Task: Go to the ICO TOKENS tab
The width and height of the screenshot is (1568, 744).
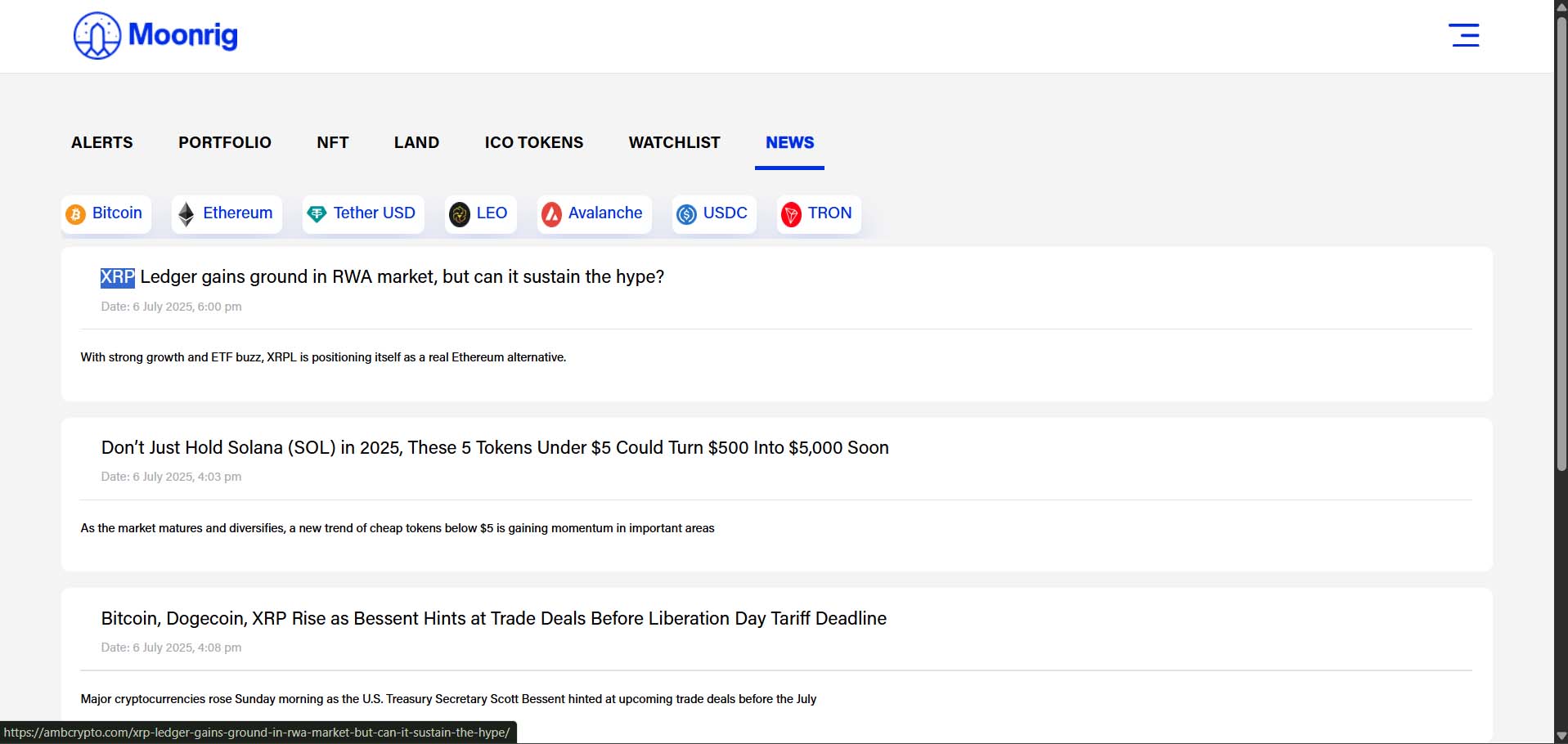Action: coord(534,142)
